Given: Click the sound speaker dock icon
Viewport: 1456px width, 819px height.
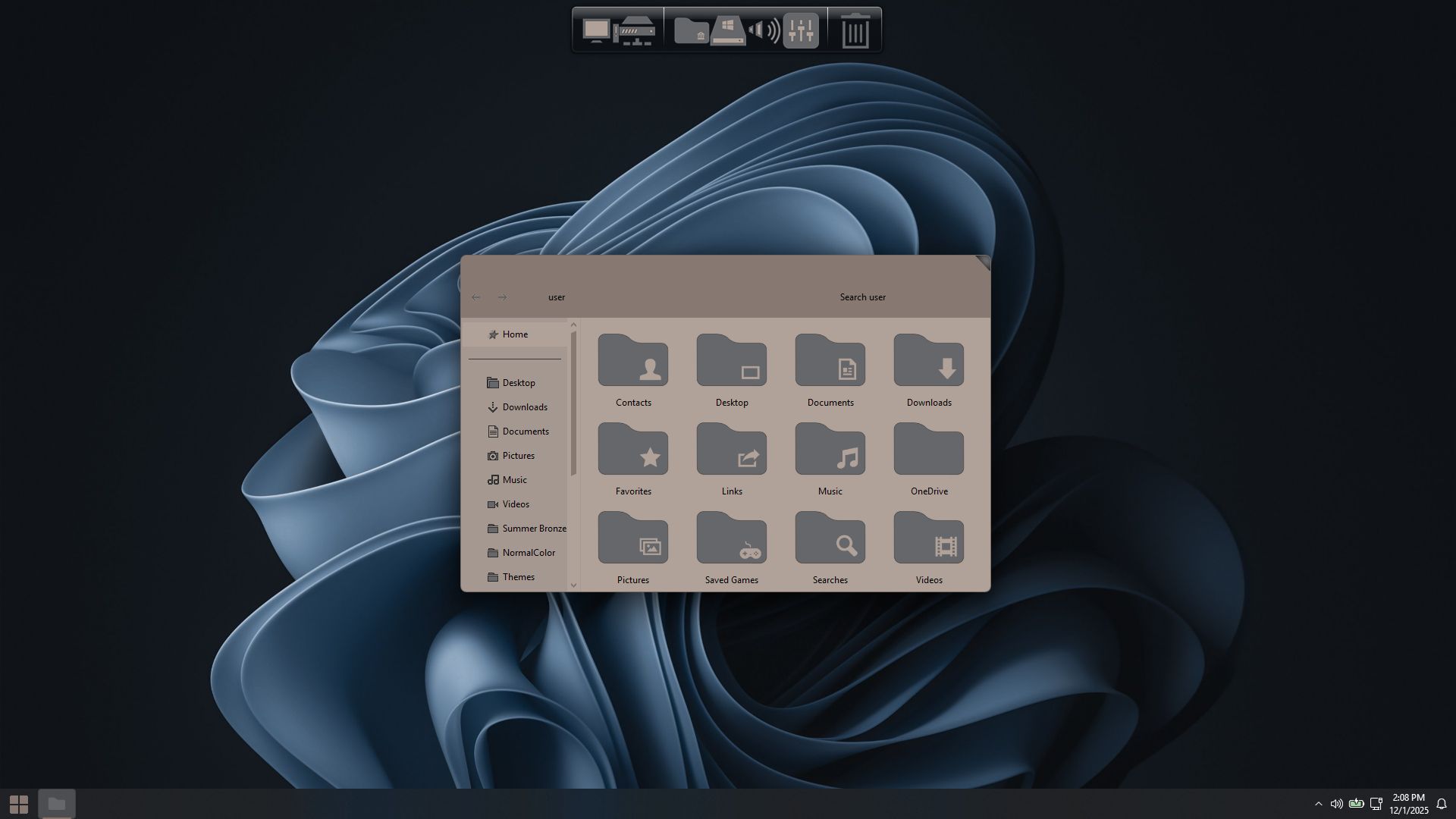Looking at the screenshot, I should coord(764,31).
